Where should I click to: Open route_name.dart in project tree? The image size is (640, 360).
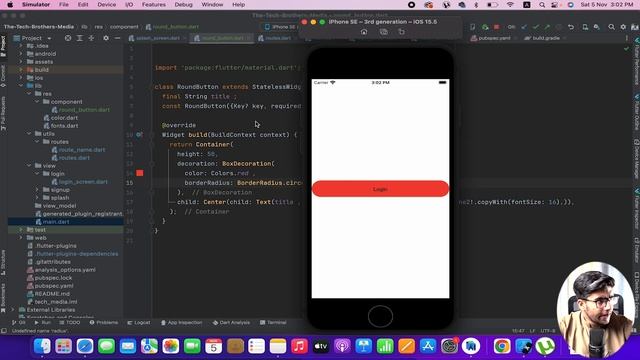[78, 150]
